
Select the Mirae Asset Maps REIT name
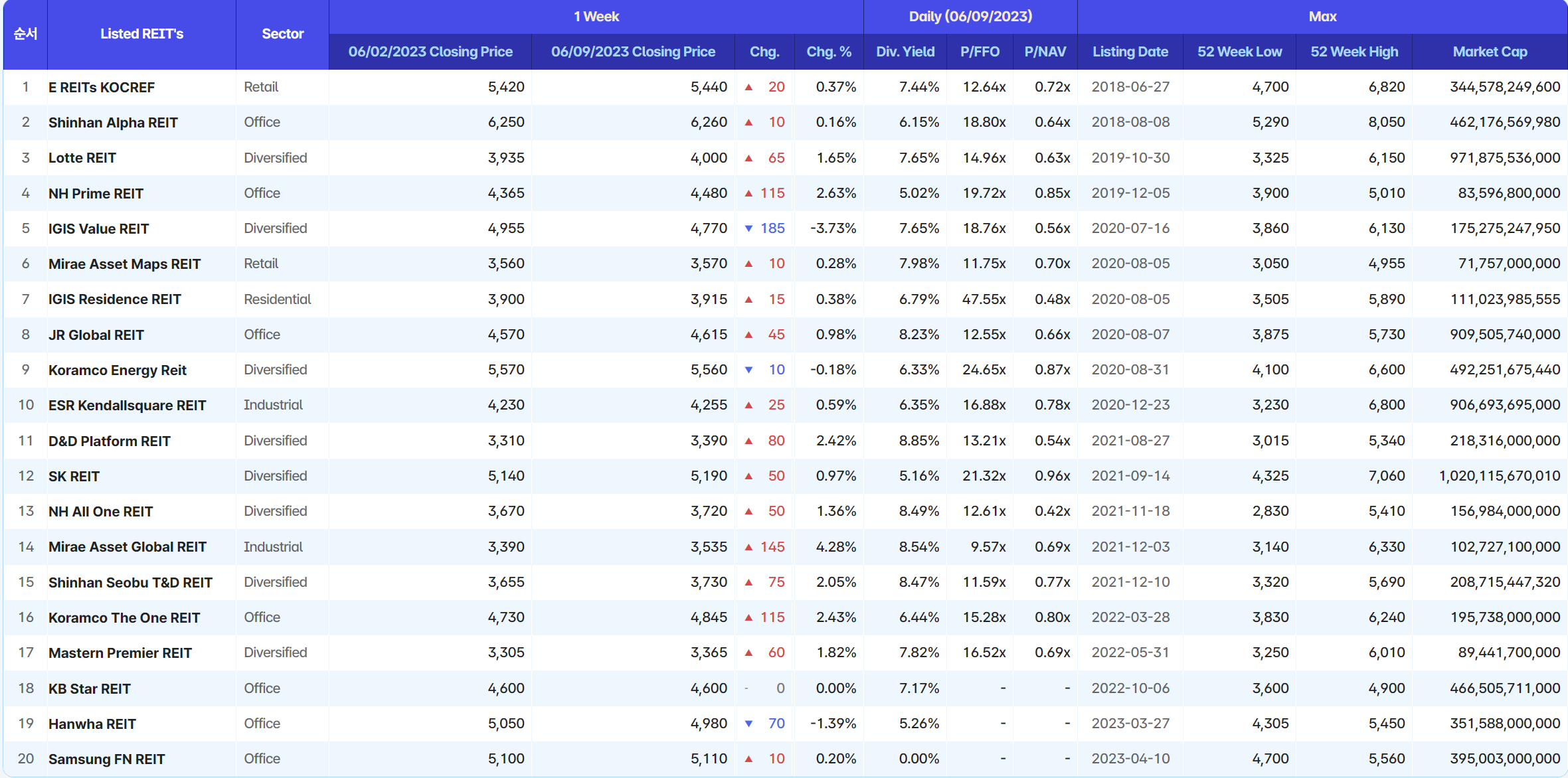(124, 264)
